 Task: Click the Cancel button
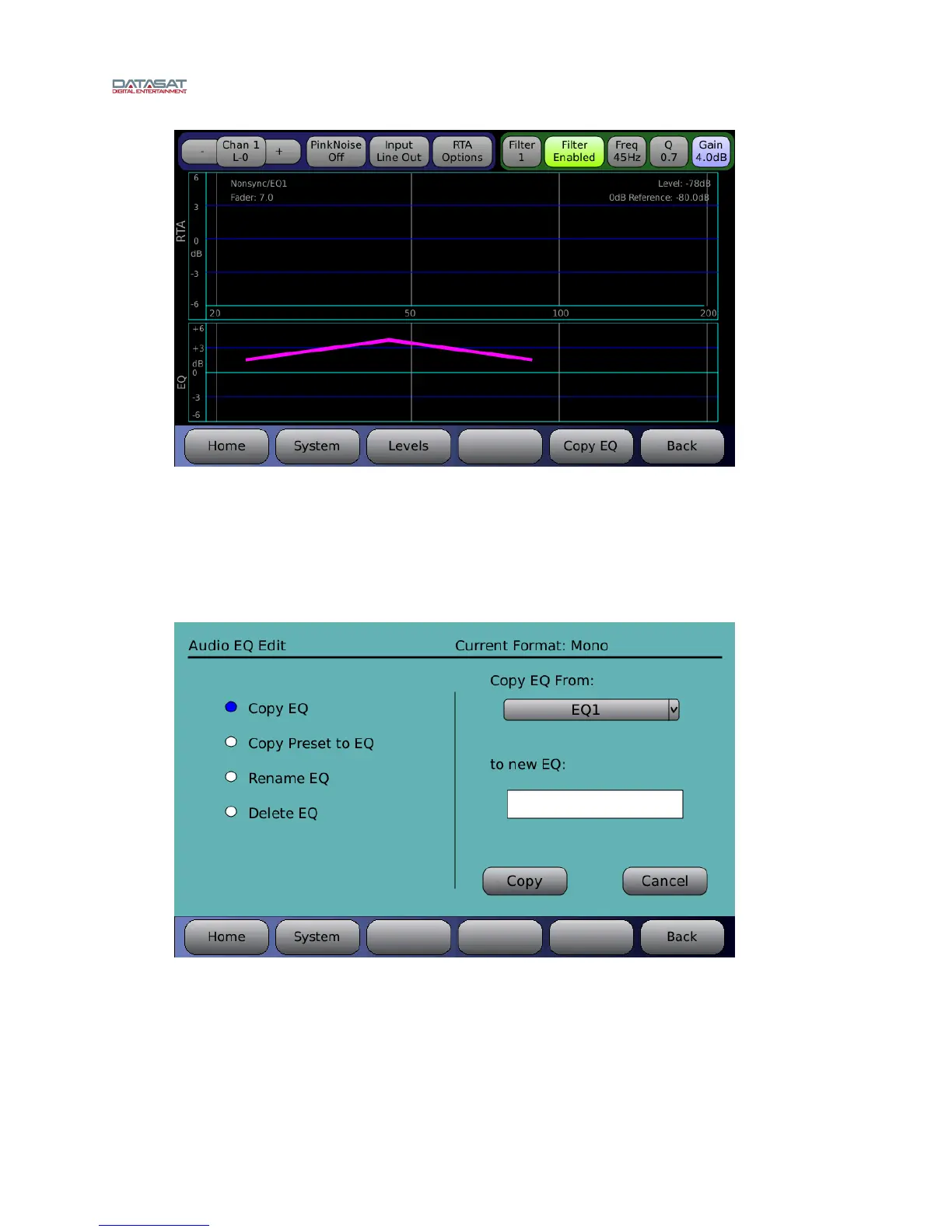tap(665, 881)
